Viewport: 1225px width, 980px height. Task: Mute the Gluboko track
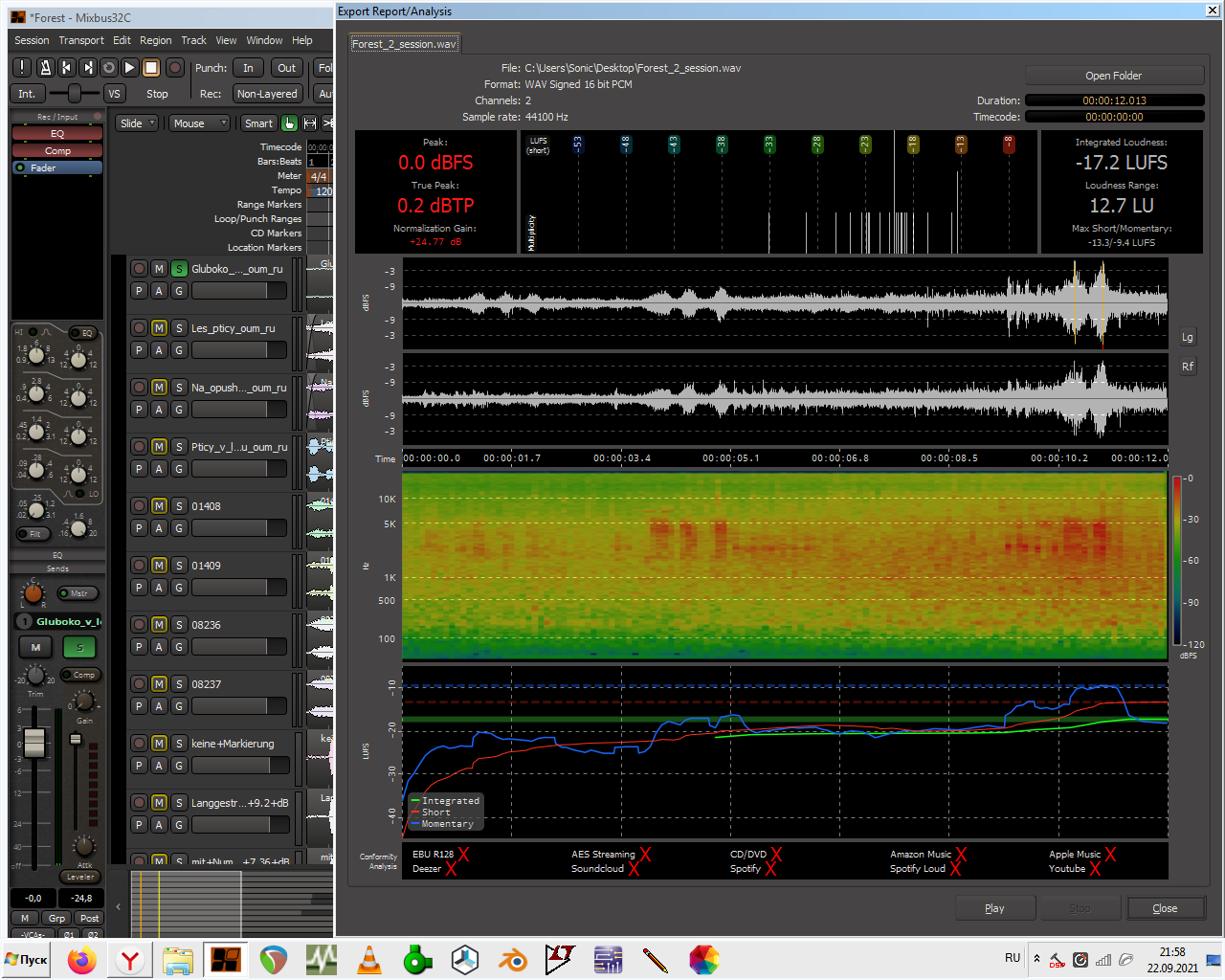[x=159, y=269]
